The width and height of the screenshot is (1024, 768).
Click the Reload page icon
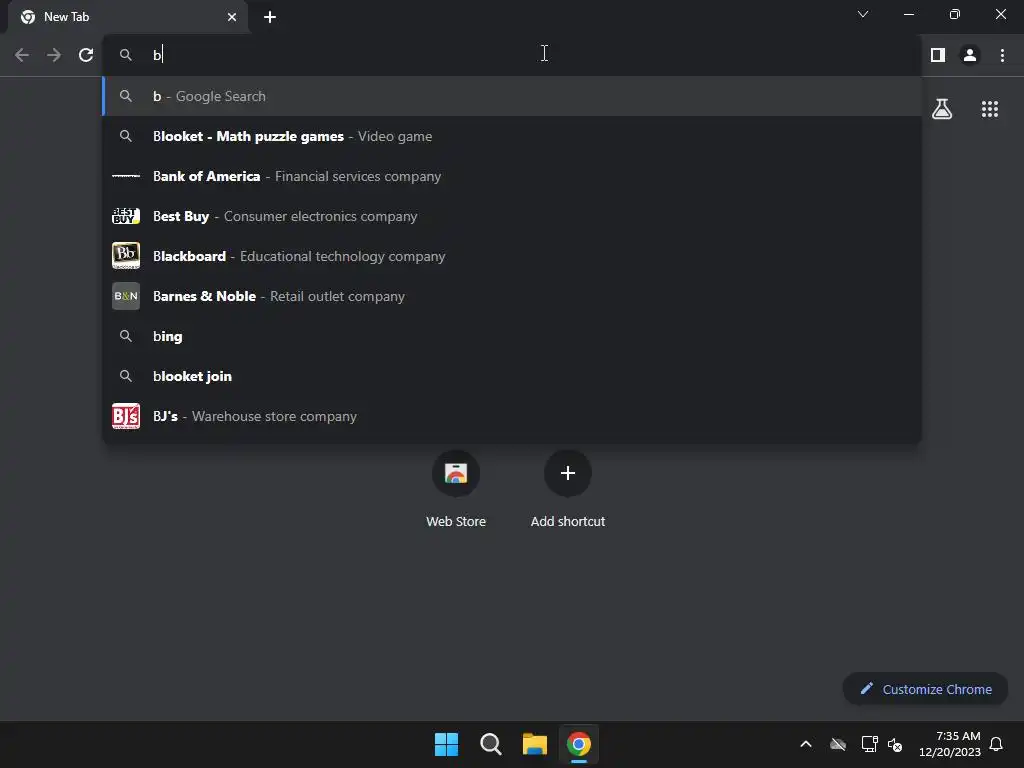pyautogui.click(x=86, y=55)
